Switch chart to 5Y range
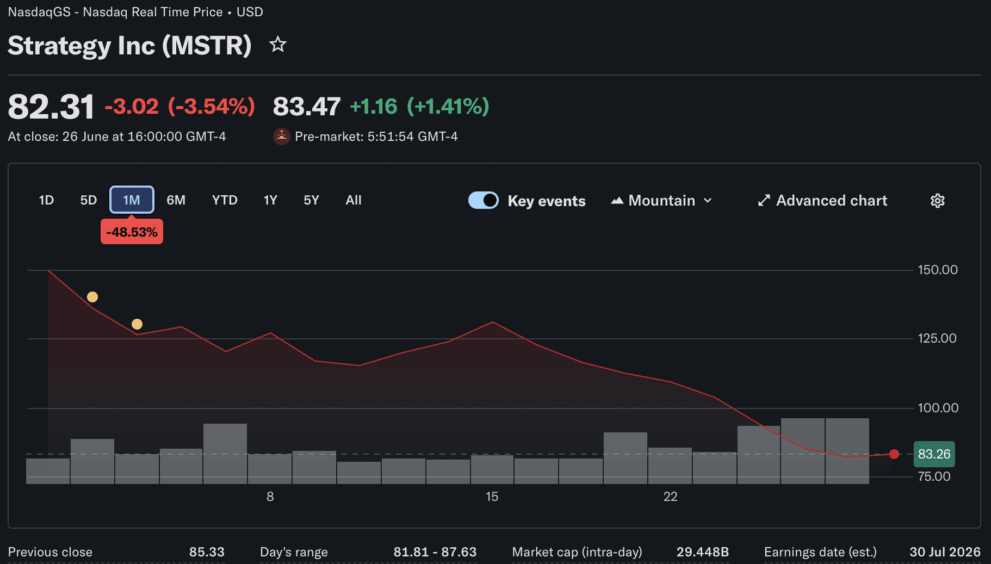991x564 pixels. (311, 200)
